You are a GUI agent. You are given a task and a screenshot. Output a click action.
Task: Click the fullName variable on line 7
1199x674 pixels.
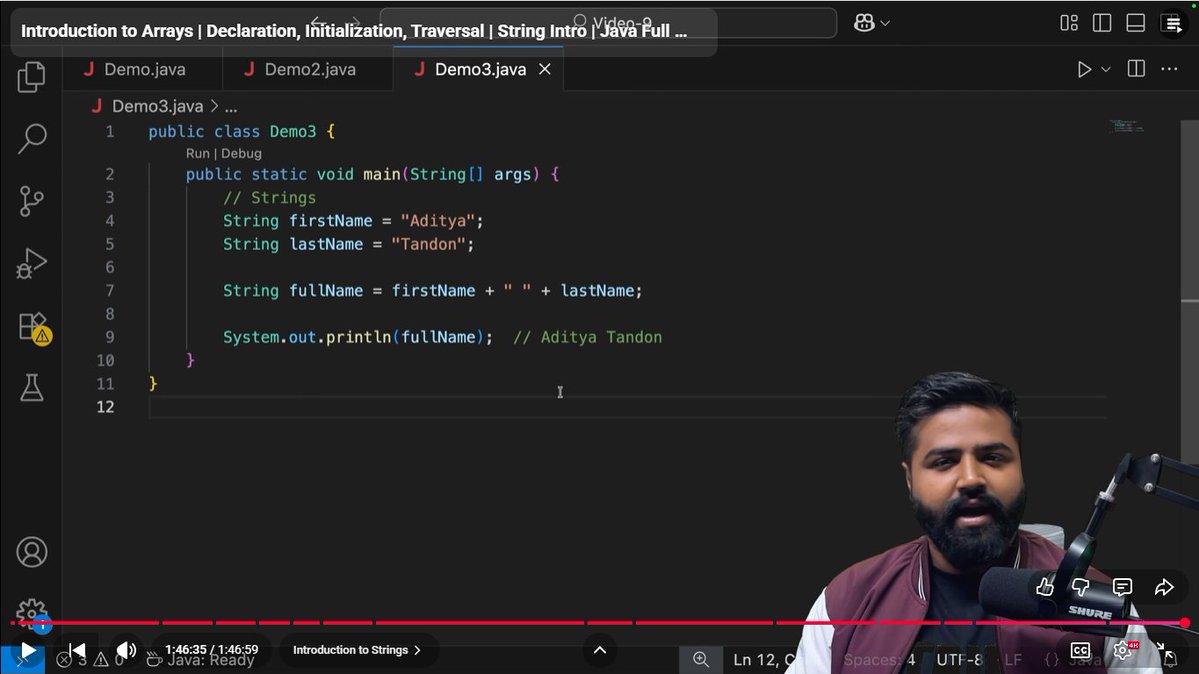[x=326, y=291]
